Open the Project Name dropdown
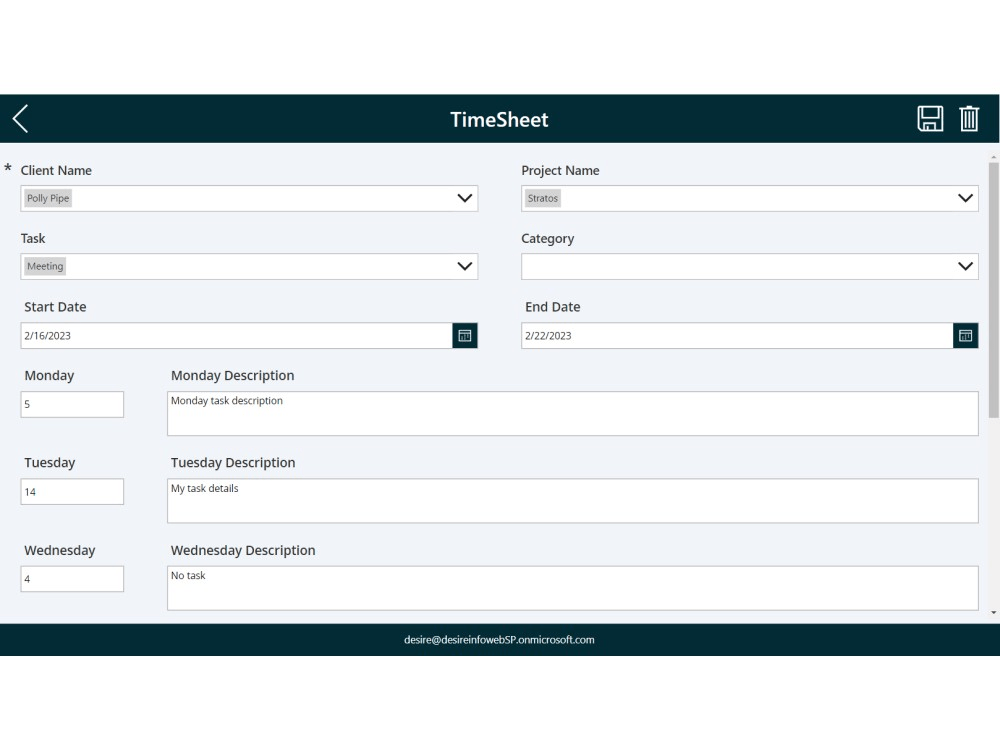Screen dimensions: 1000x750 tap(965, 197)
